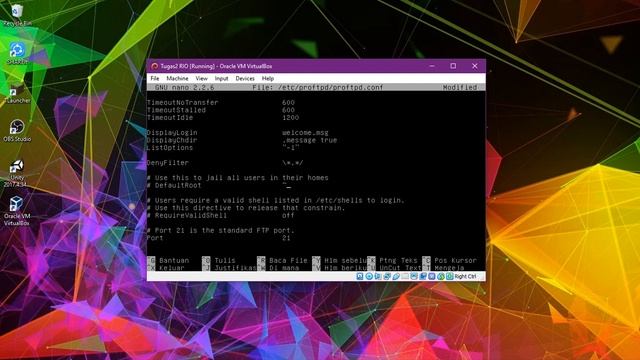Click the 'Pos Kursor' nano shortcut
The width and height of the screenshot is (640, 360).
click(455, 260)
